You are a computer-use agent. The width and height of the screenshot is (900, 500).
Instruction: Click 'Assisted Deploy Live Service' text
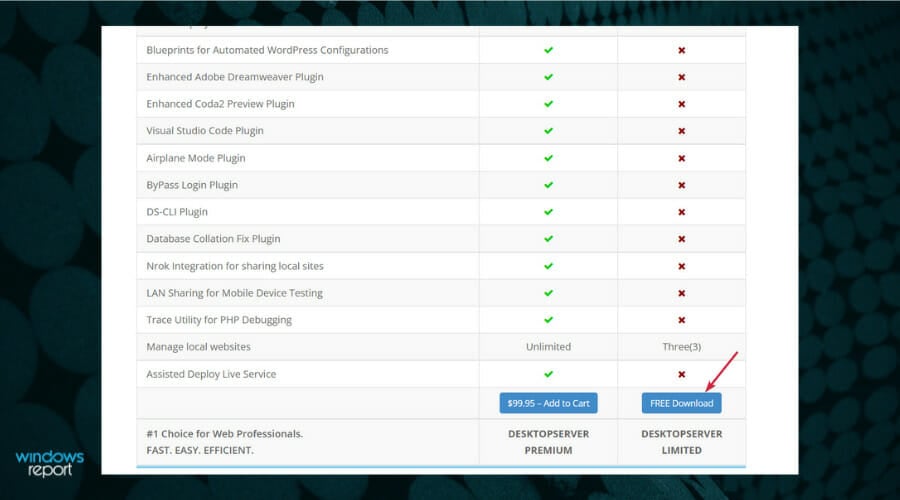pyautogui.click(x=211, y=374)
